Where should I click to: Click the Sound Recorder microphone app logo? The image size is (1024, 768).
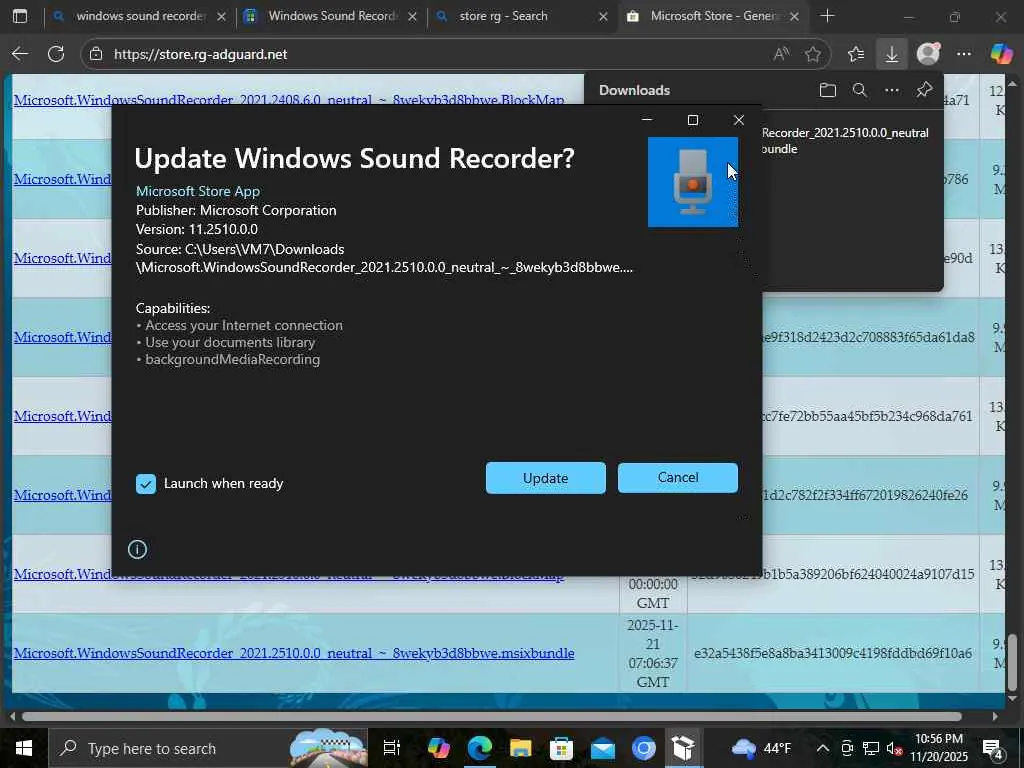pos(693,182)
